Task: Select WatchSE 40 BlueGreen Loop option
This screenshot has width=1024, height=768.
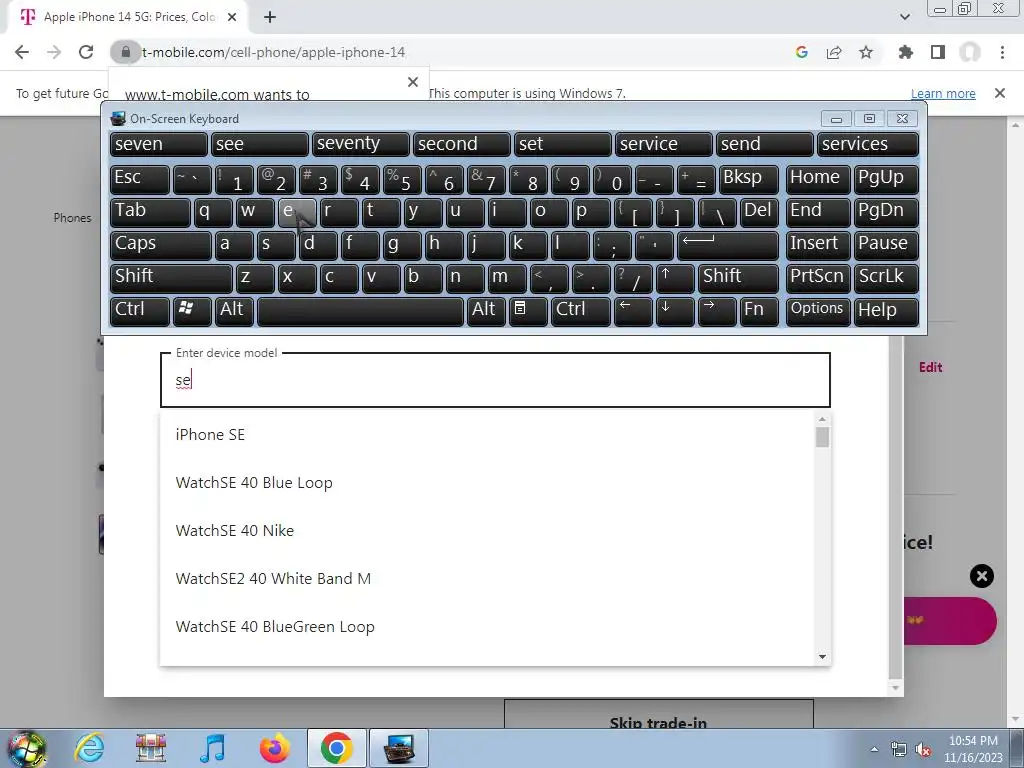Action: coord(487,627)
